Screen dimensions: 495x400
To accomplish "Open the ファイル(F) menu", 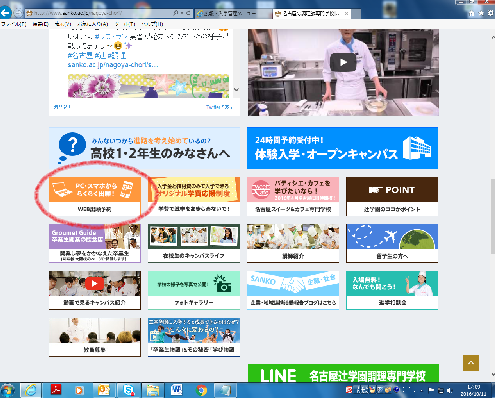I will (13, 24).
